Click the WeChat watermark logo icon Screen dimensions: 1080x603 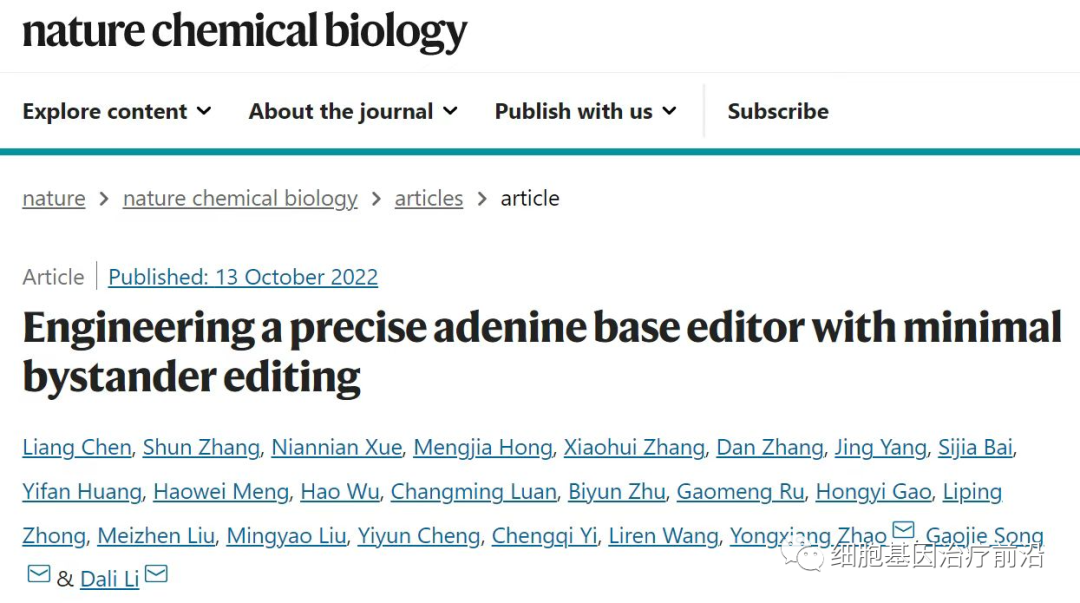tap(804, 555)
